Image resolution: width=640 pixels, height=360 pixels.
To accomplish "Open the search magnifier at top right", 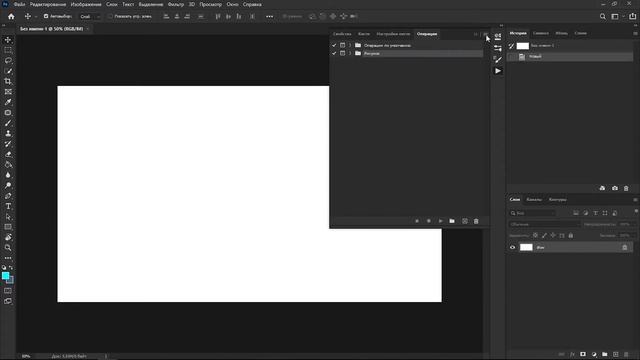I will 602,16.
